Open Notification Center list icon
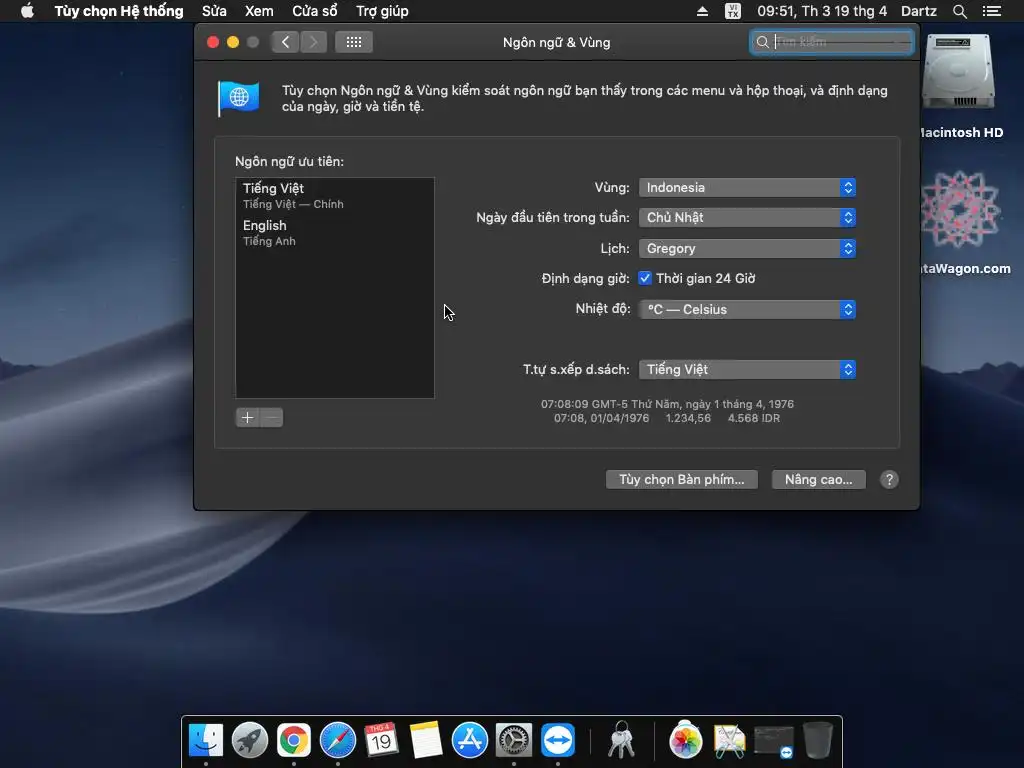The width and height of the screenshot is (1024, 768). pos(991,11)
